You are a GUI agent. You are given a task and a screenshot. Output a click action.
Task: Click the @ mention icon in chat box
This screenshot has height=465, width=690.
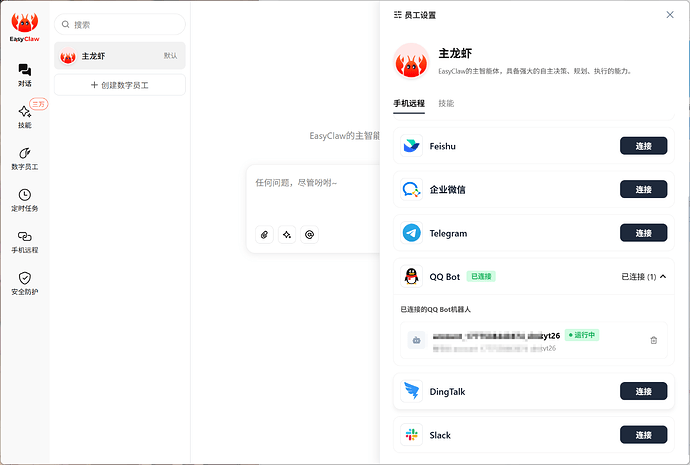(309, 234)
